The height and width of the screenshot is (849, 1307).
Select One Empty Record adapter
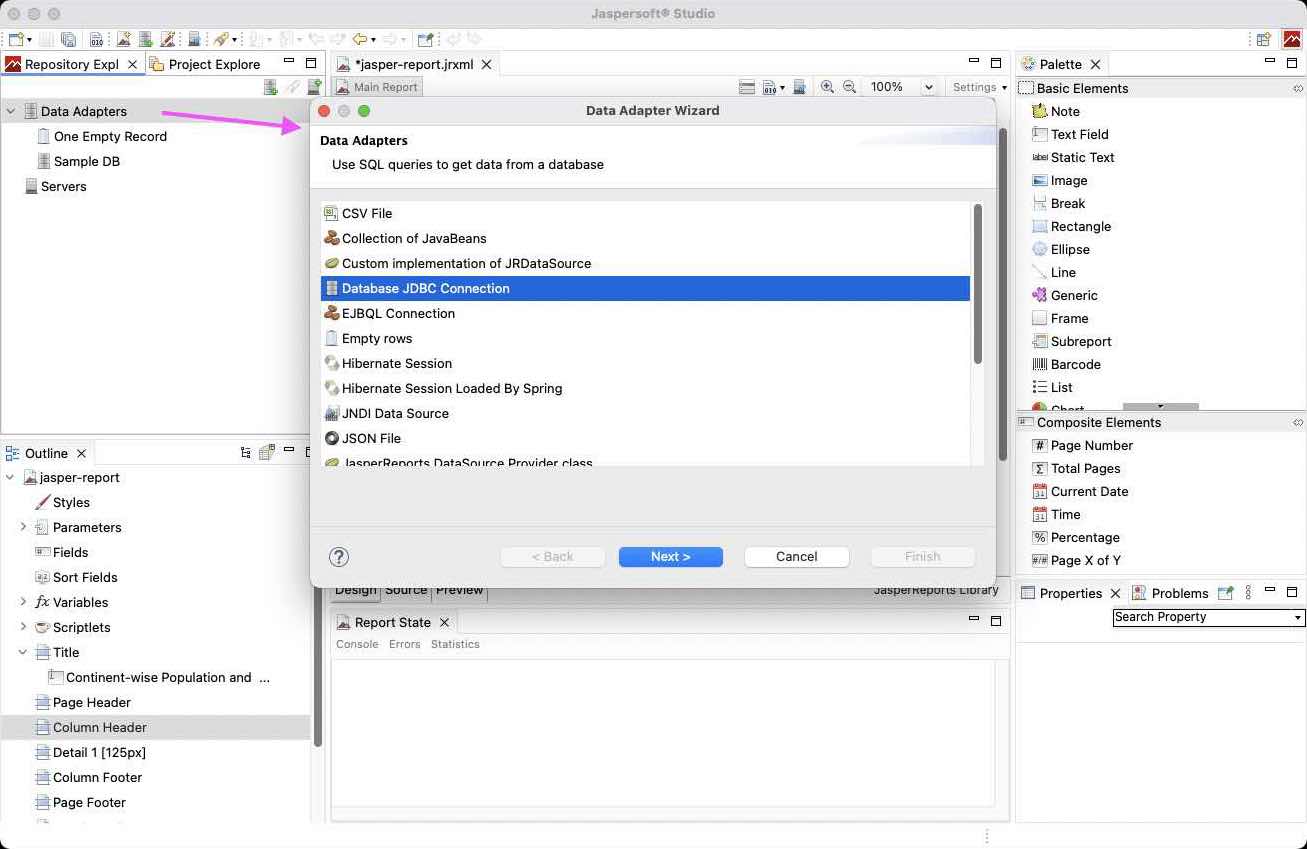coord(101,136)
